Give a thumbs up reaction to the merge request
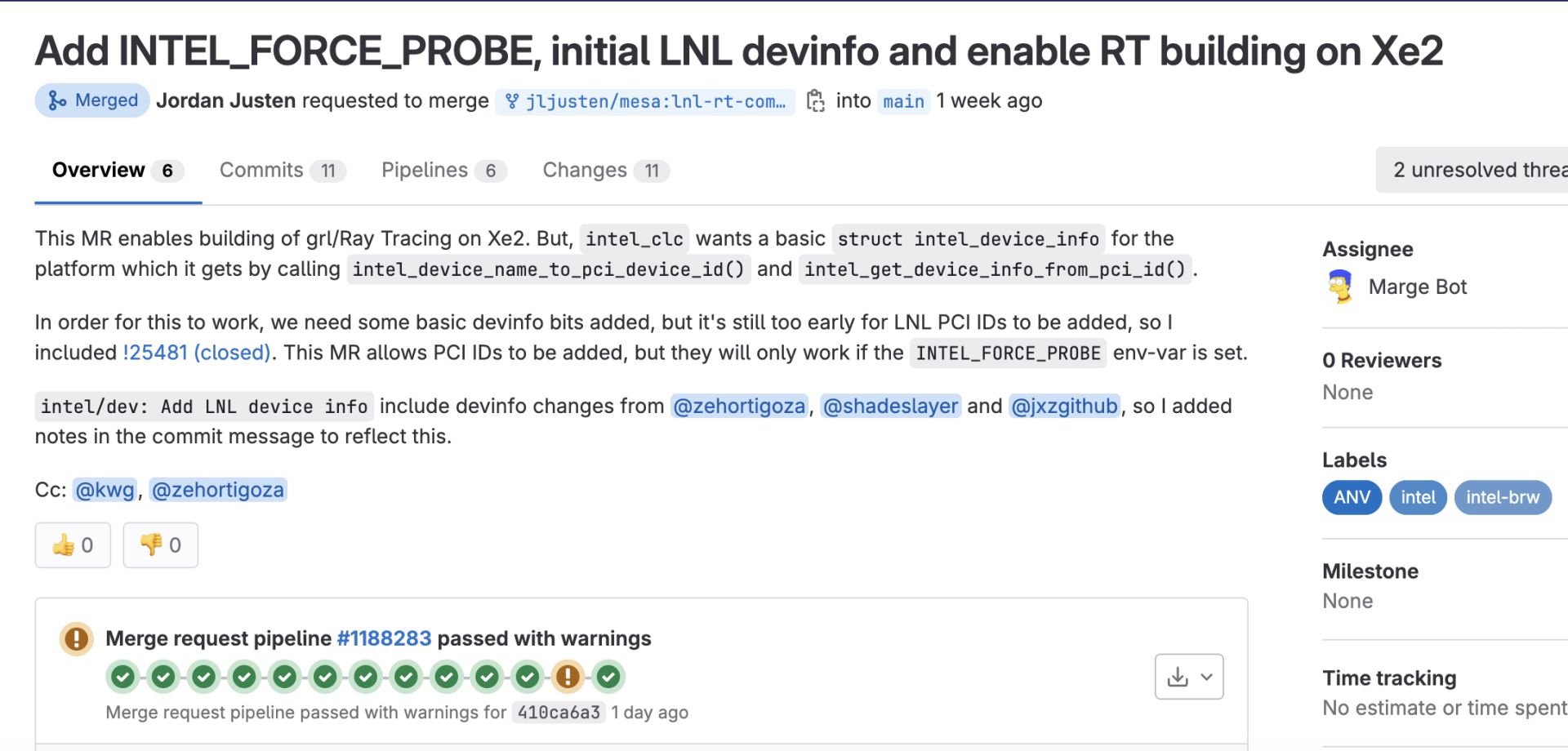1568x751 pixels. (x=72, y=544)
